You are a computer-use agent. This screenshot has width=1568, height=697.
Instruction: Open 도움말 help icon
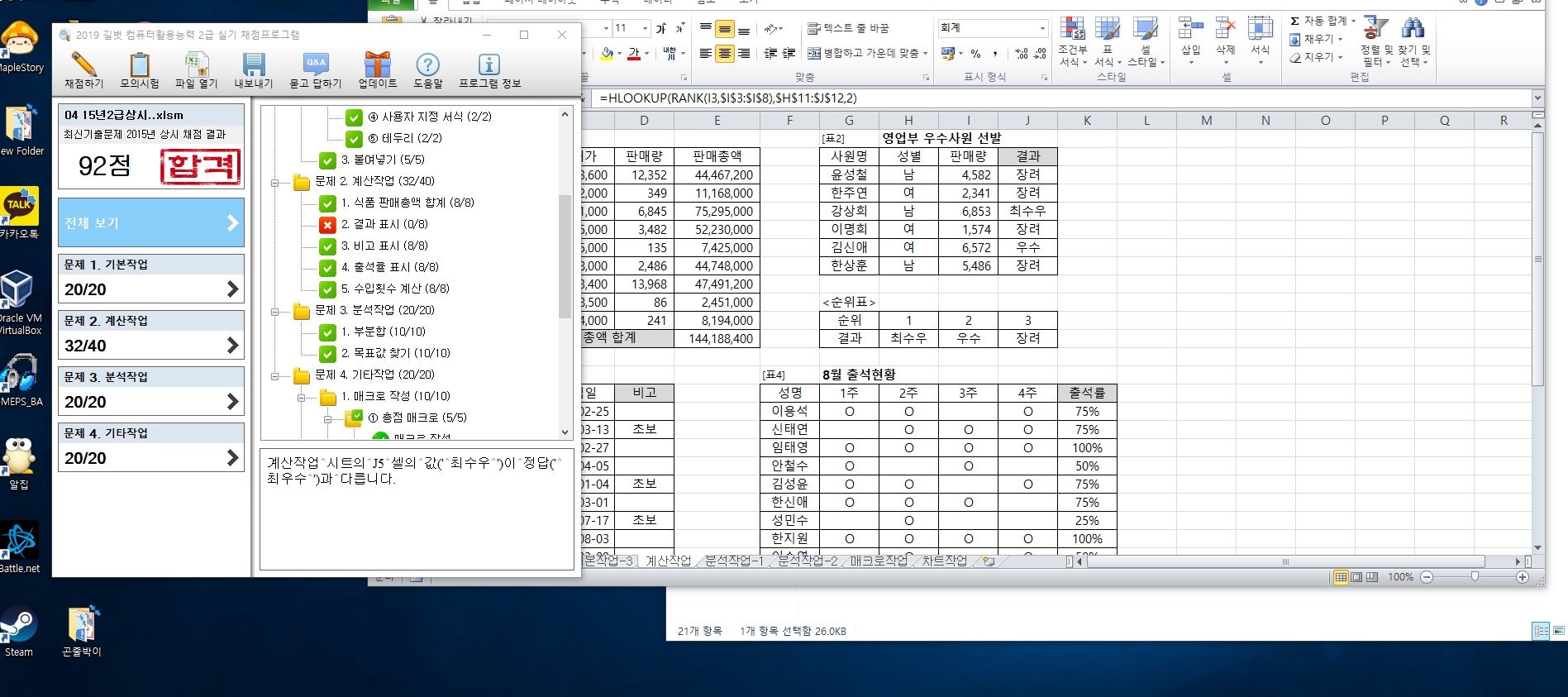pos(427,69)
